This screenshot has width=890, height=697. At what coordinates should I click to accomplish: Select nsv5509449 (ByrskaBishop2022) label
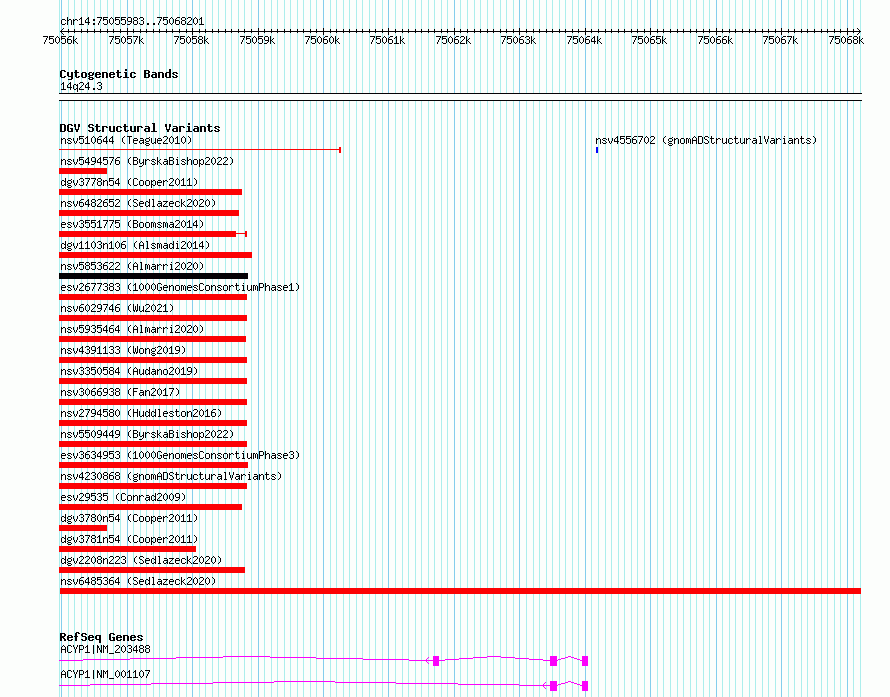147,434
